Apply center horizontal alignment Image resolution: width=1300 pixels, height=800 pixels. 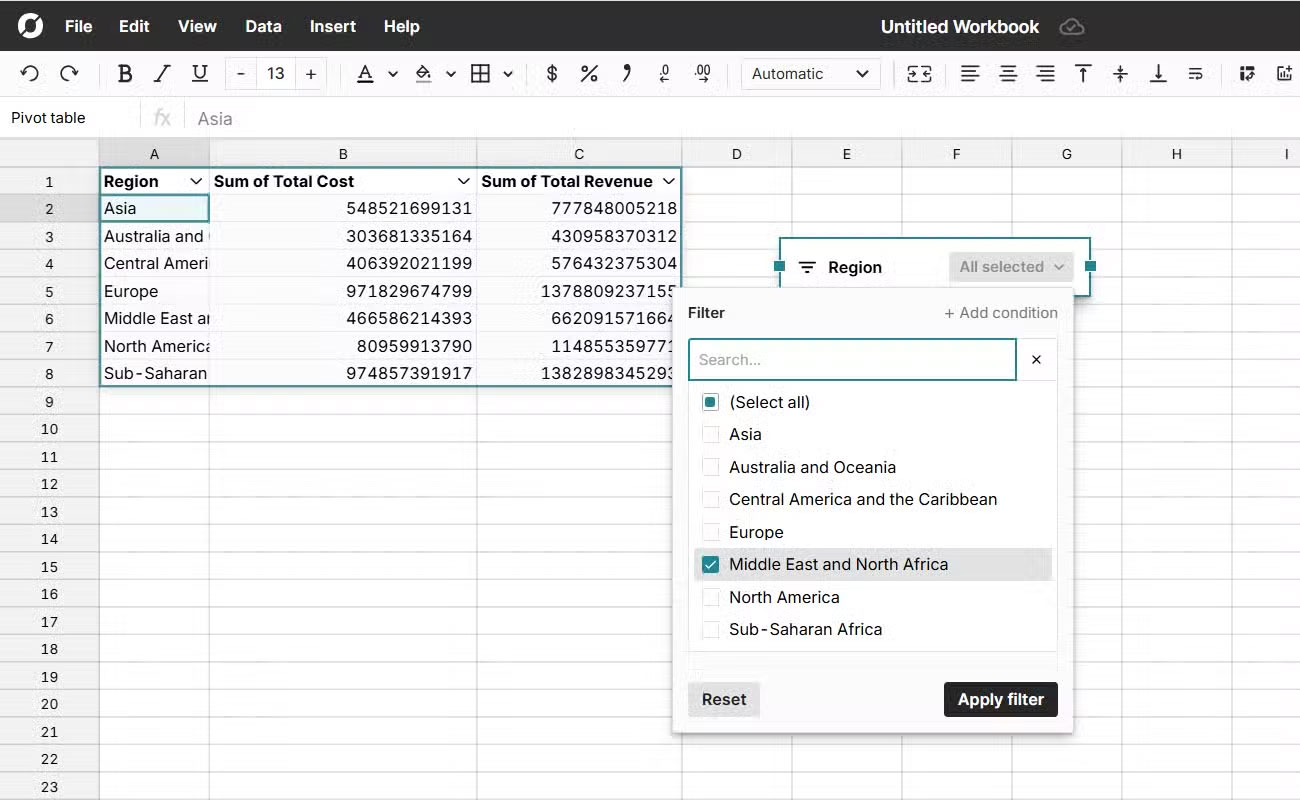coord(1007,73)
